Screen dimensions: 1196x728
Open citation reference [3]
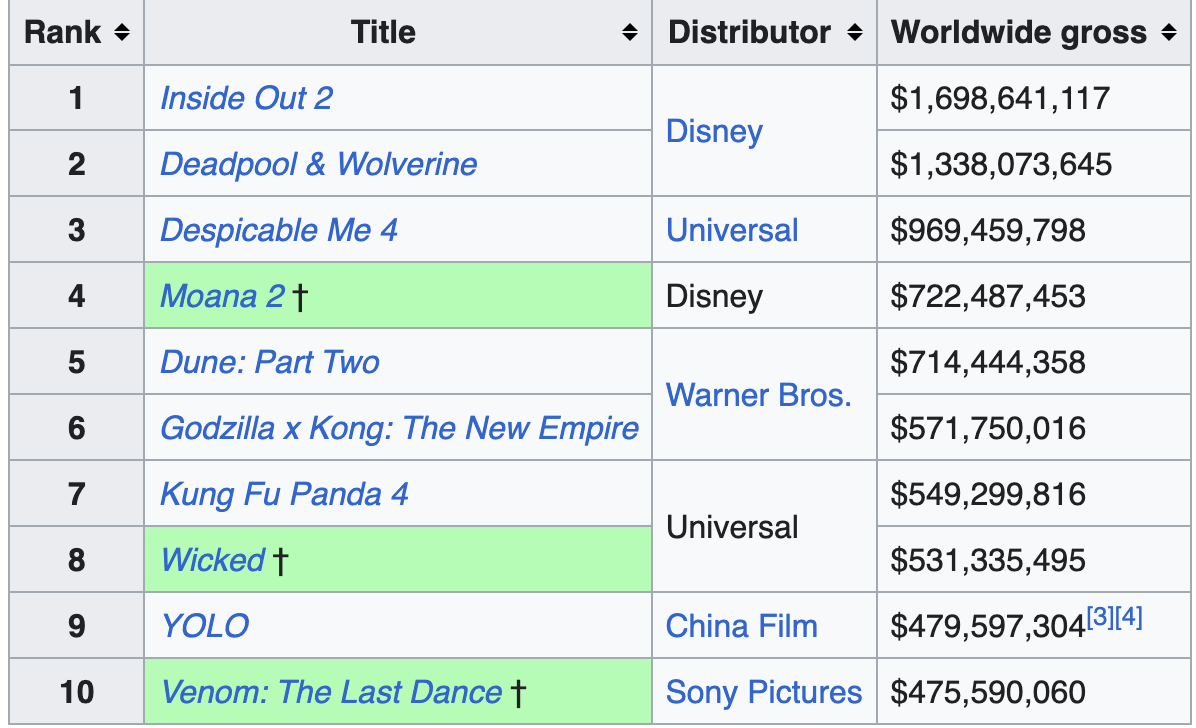1100,617
